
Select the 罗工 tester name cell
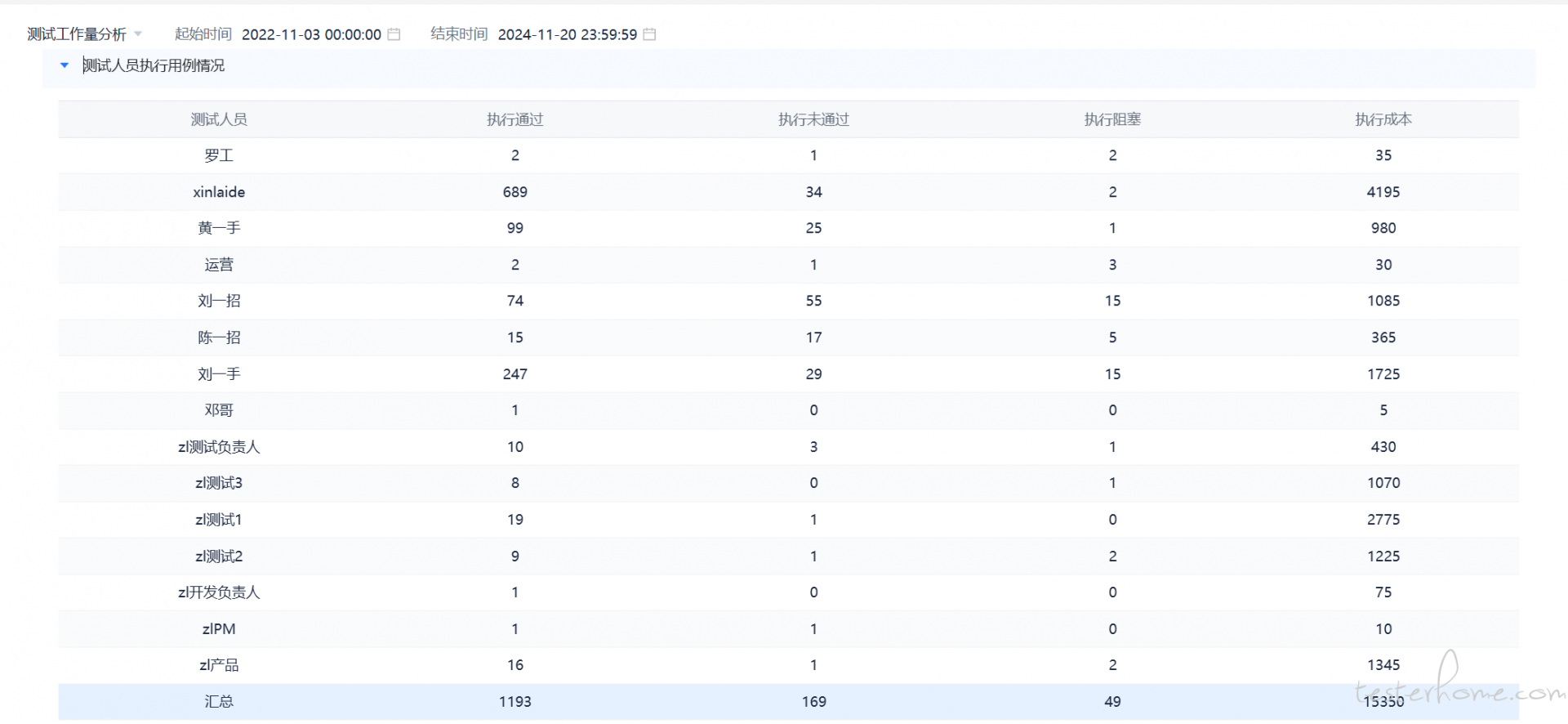[x=219, y=155]
